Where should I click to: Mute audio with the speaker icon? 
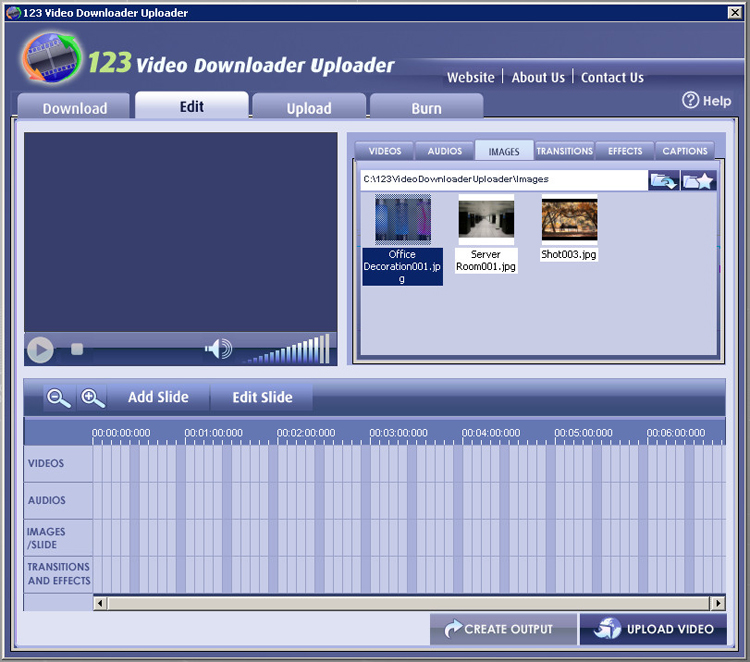(x=218, y=349)
